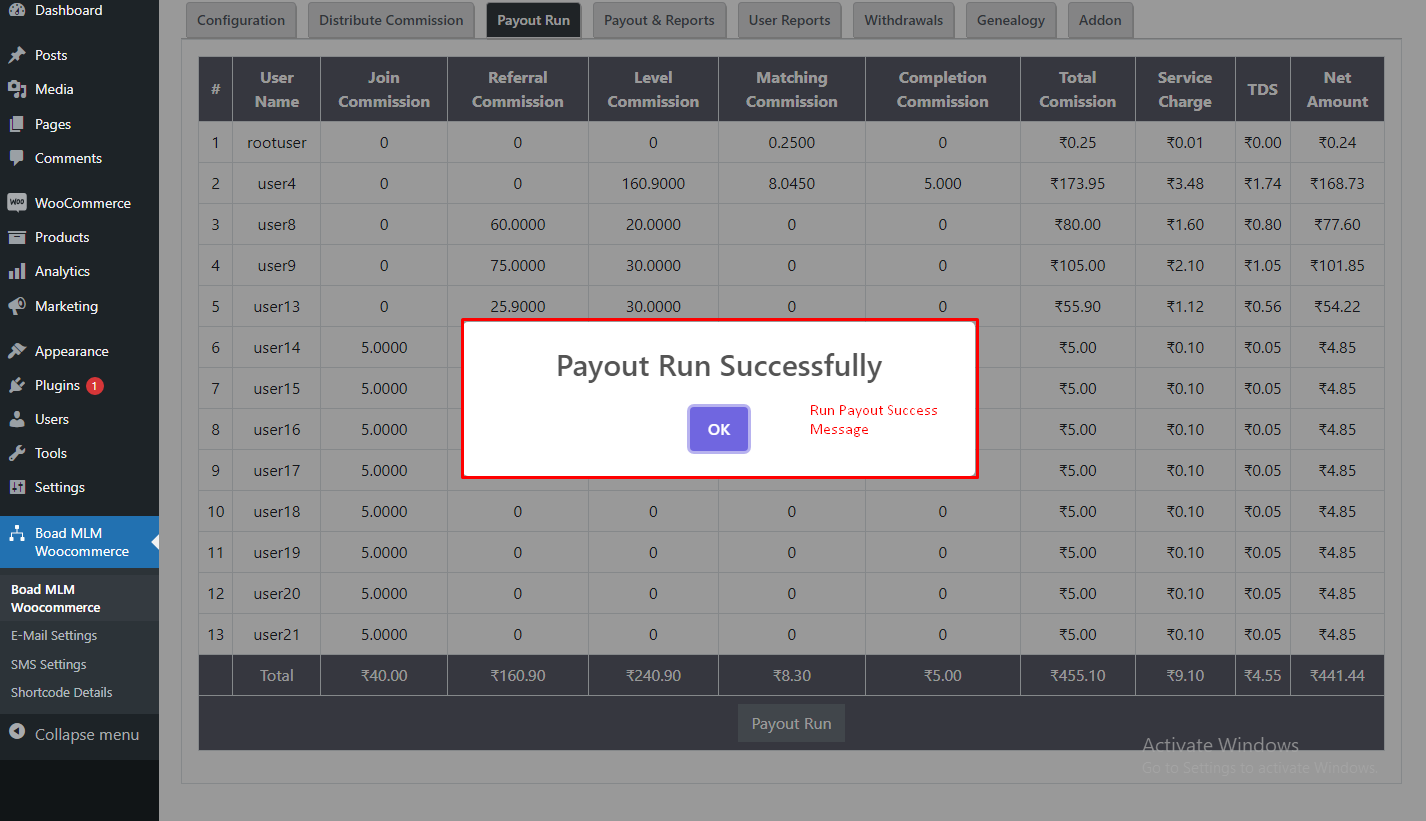Open Comments via speech bubble icon
1426x821 pixels.
tap(20, 158)
